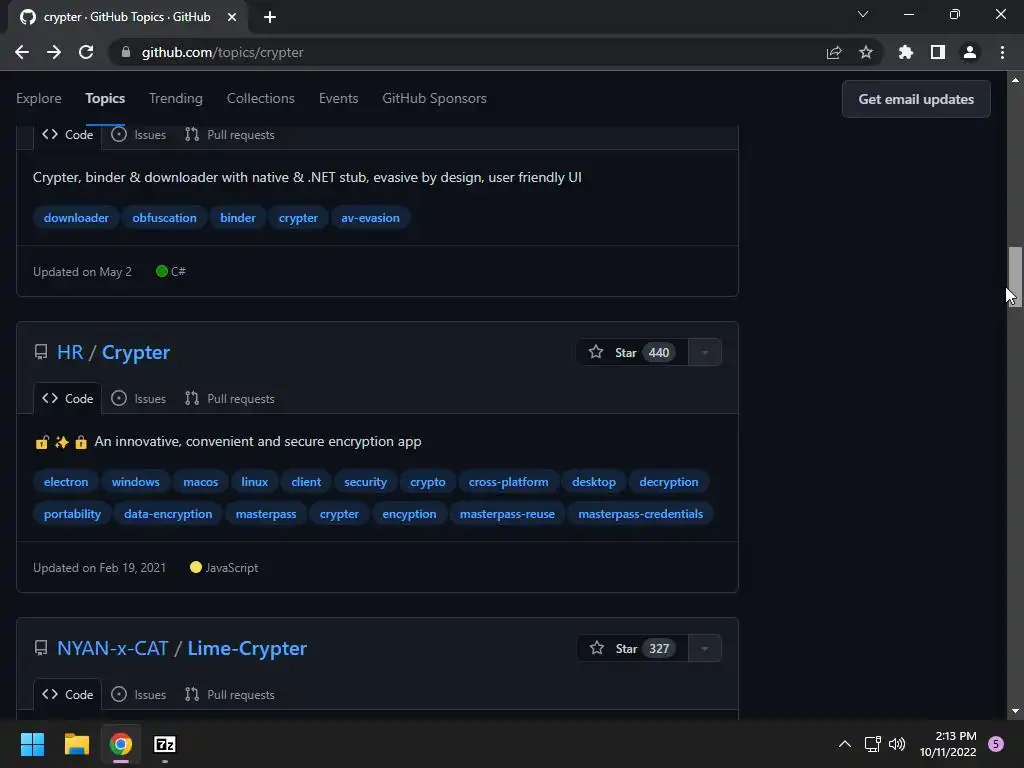Bookmark this page with the star icon
The image size is (1024, 768).
coord(866,52)
